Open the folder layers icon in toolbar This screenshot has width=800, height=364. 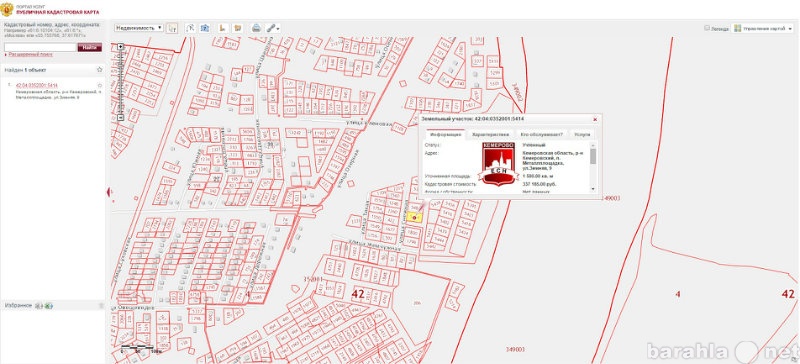click(237, 28)
